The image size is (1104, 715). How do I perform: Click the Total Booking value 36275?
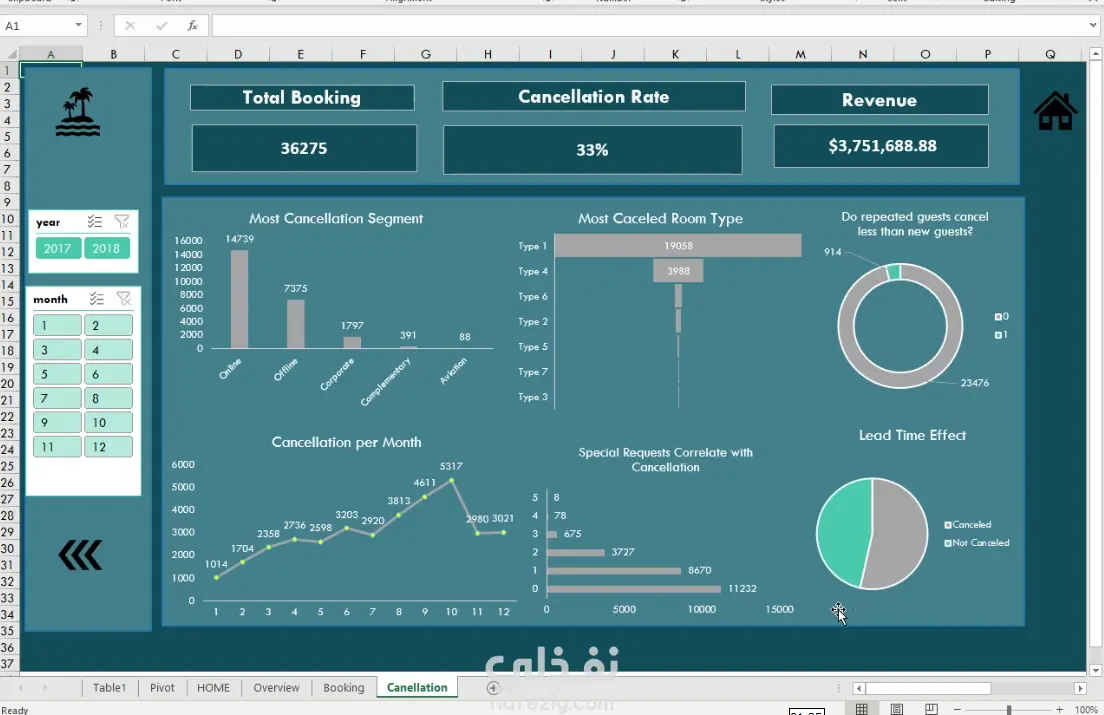click(x=304, y=148)
